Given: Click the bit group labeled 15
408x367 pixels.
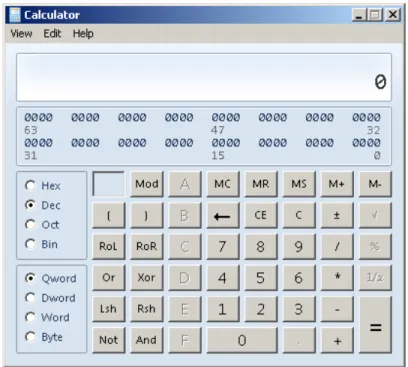Looking at the screenshot, I should [226, 143].
